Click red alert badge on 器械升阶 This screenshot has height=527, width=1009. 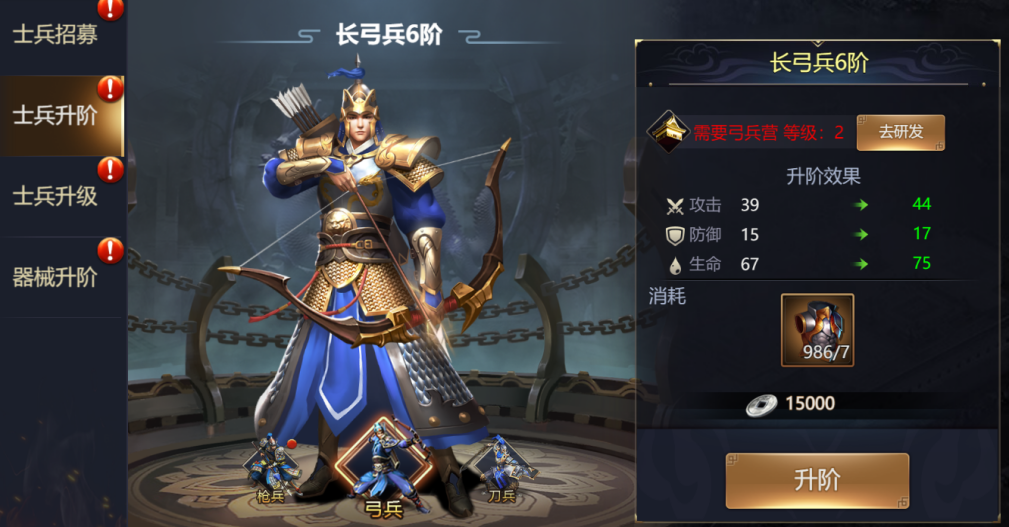pos(110,251)
